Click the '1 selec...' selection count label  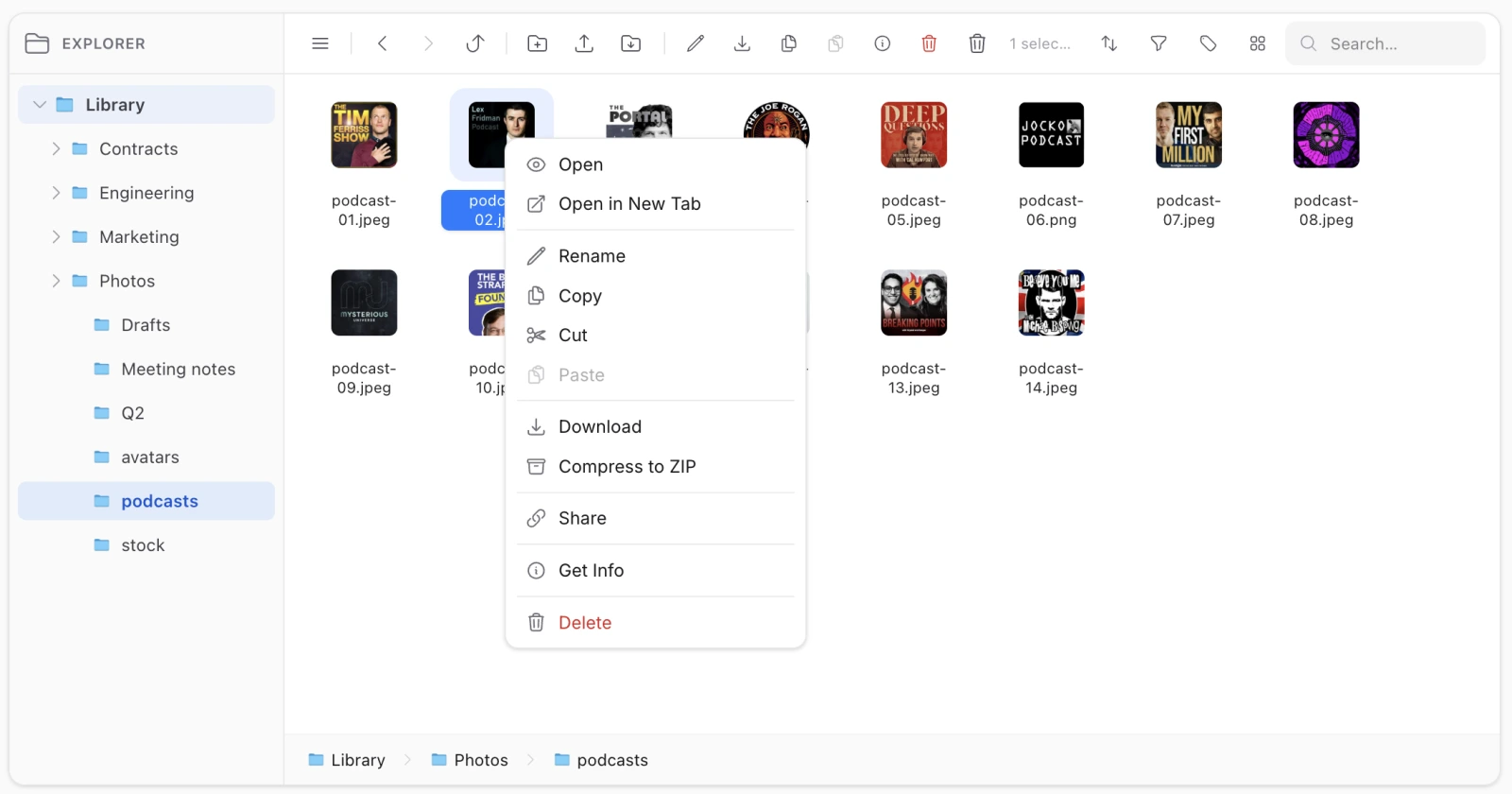click(x=1039, y=43)
